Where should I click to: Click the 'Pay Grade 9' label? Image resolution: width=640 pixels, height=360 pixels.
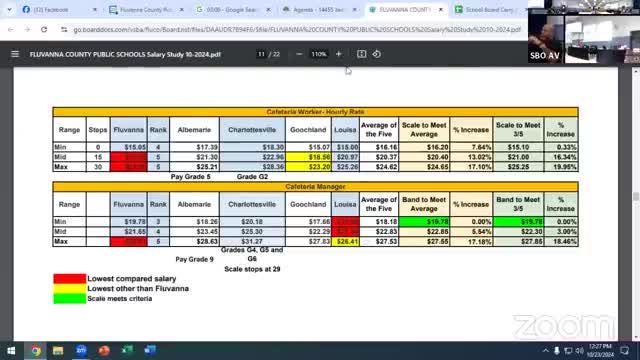(x=194, y=259)
